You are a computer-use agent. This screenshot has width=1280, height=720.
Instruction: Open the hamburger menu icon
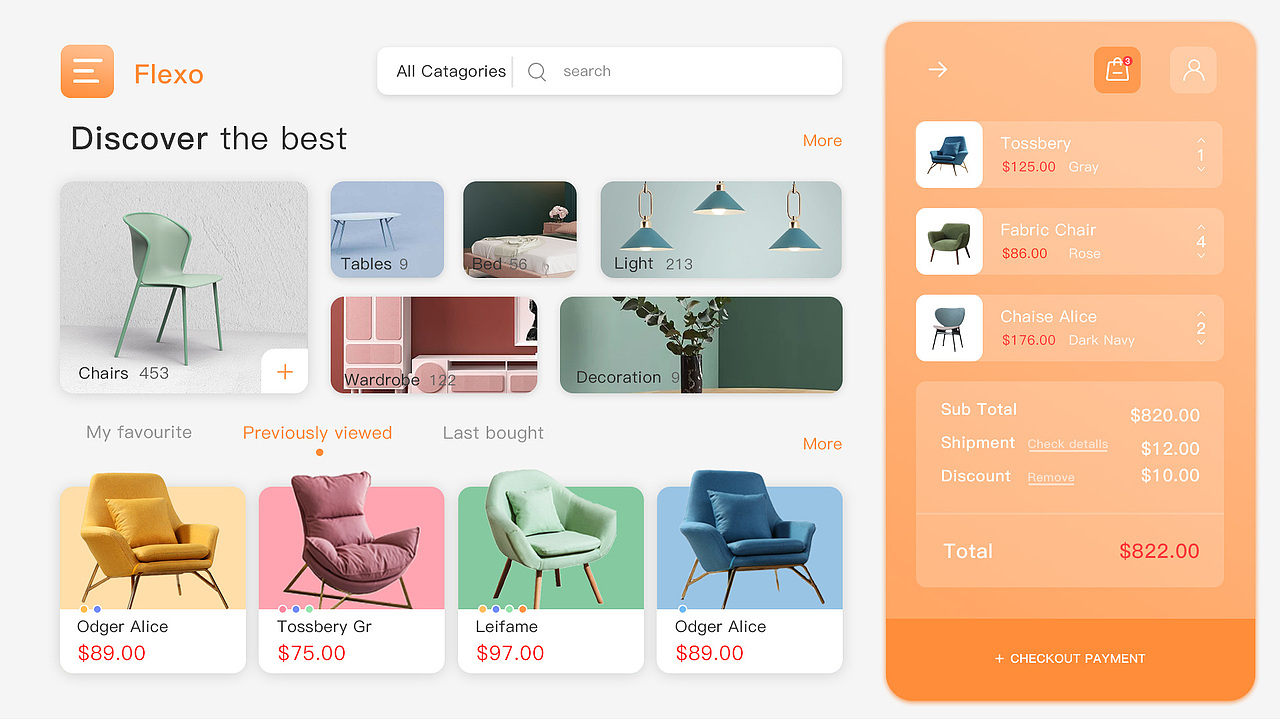pyautogui.click(x=87, y=71)
